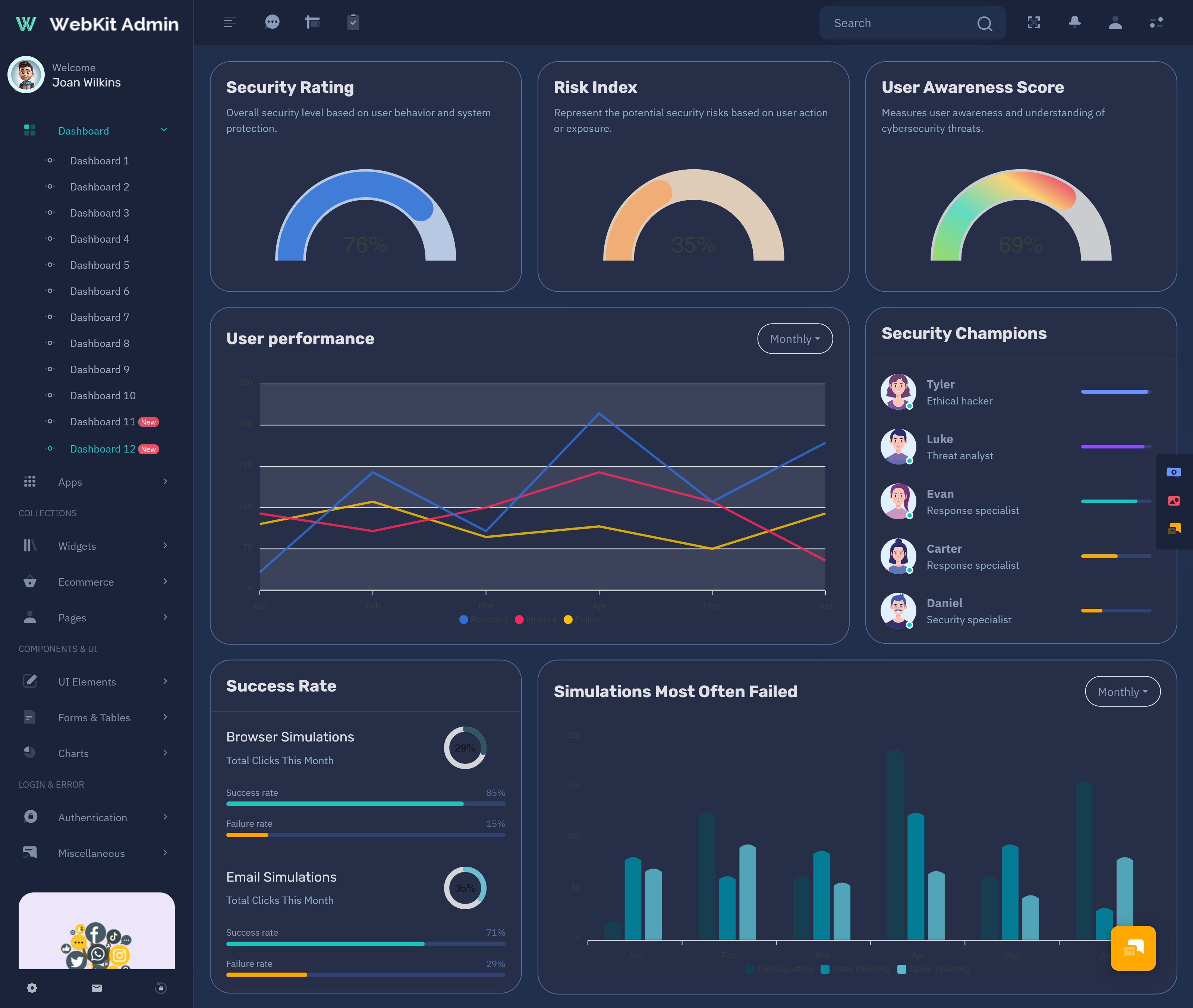Open Dashboard 3 menu item

[100, 212]
